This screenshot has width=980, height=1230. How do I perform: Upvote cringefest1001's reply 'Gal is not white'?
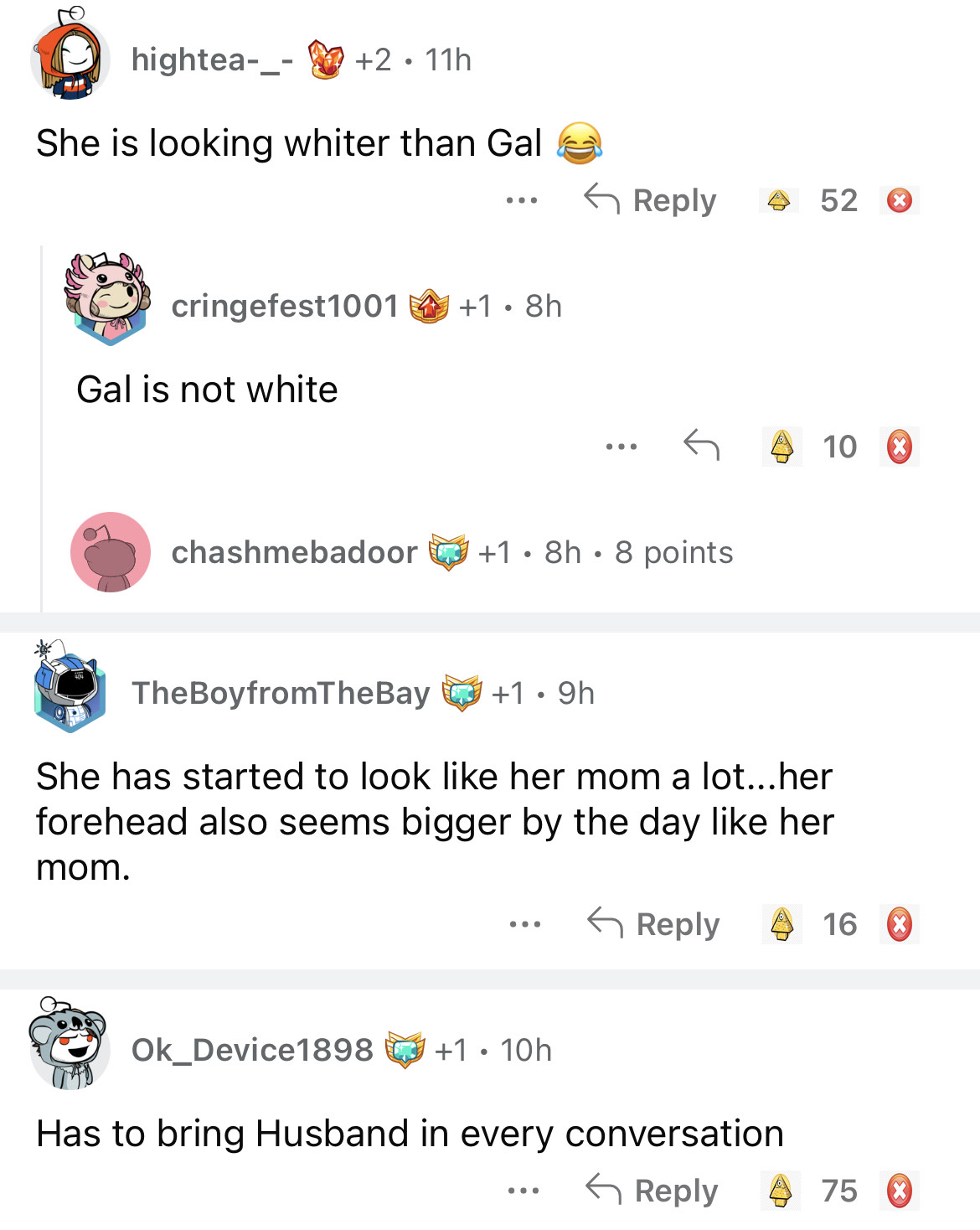[782, 447]
